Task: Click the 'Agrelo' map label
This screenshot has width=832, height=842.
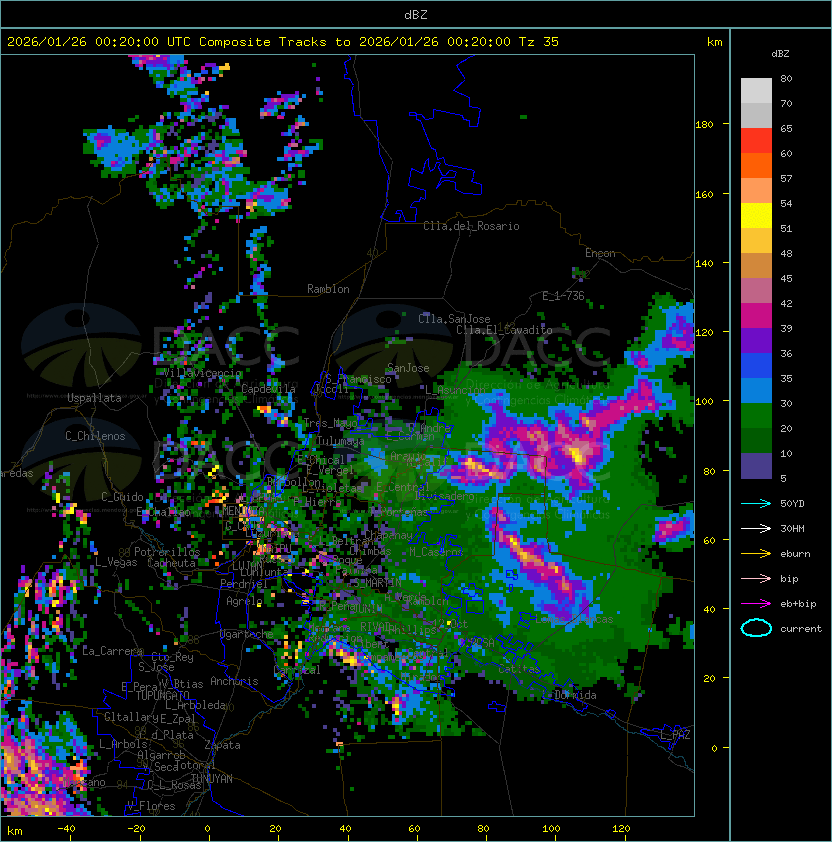Action: tap(244, 601)
